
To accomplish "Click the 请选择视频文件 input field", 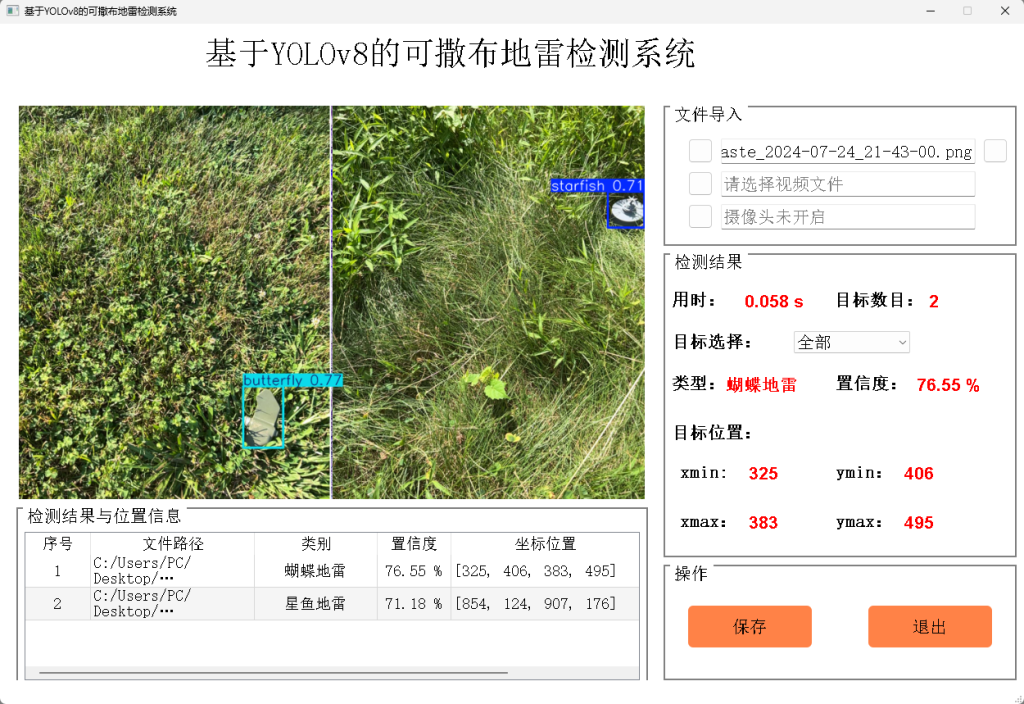I will (847, 184).
